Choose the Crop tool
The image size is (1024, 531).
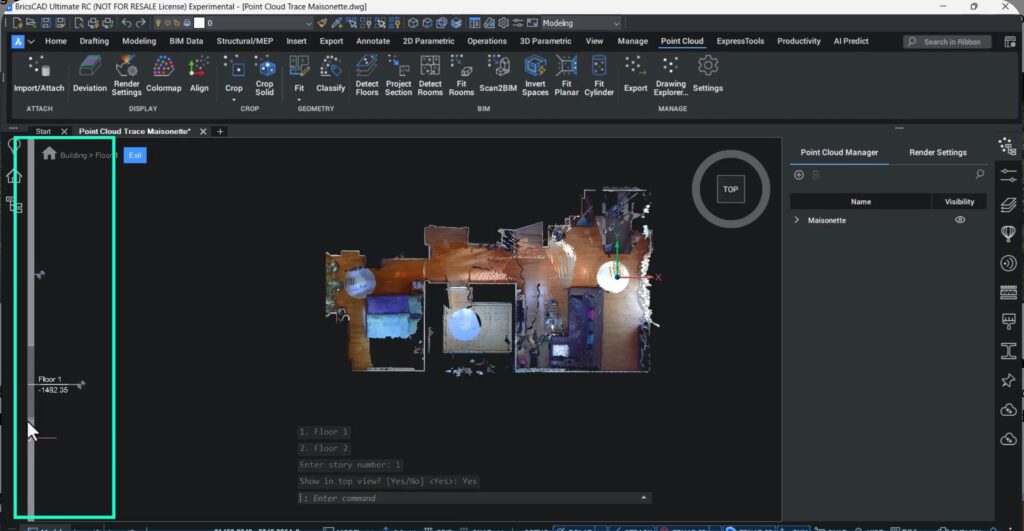[x=234, y=74]
